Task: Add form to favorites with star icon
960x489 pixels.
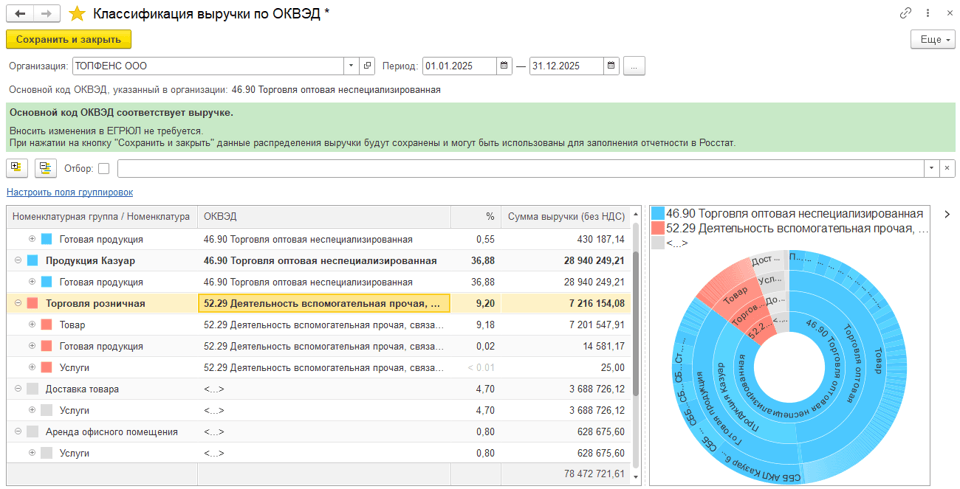Action: point(77,14)
